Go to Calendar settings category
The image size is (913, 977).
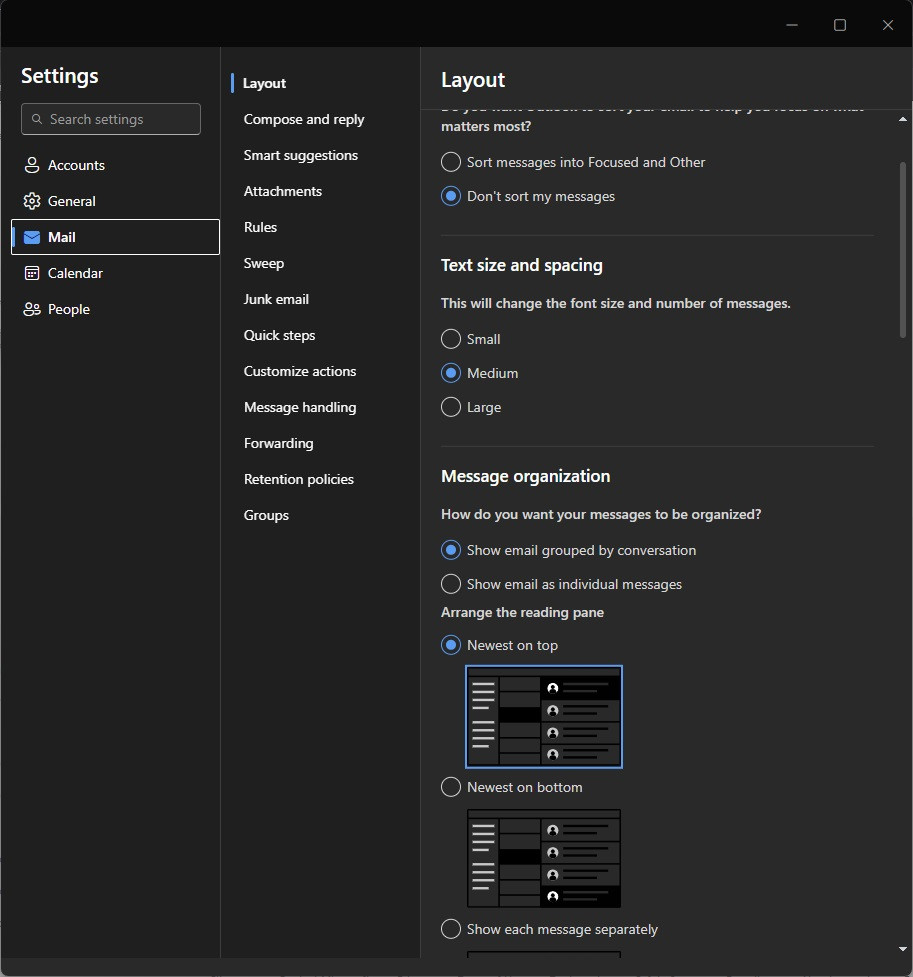[115, 274]
